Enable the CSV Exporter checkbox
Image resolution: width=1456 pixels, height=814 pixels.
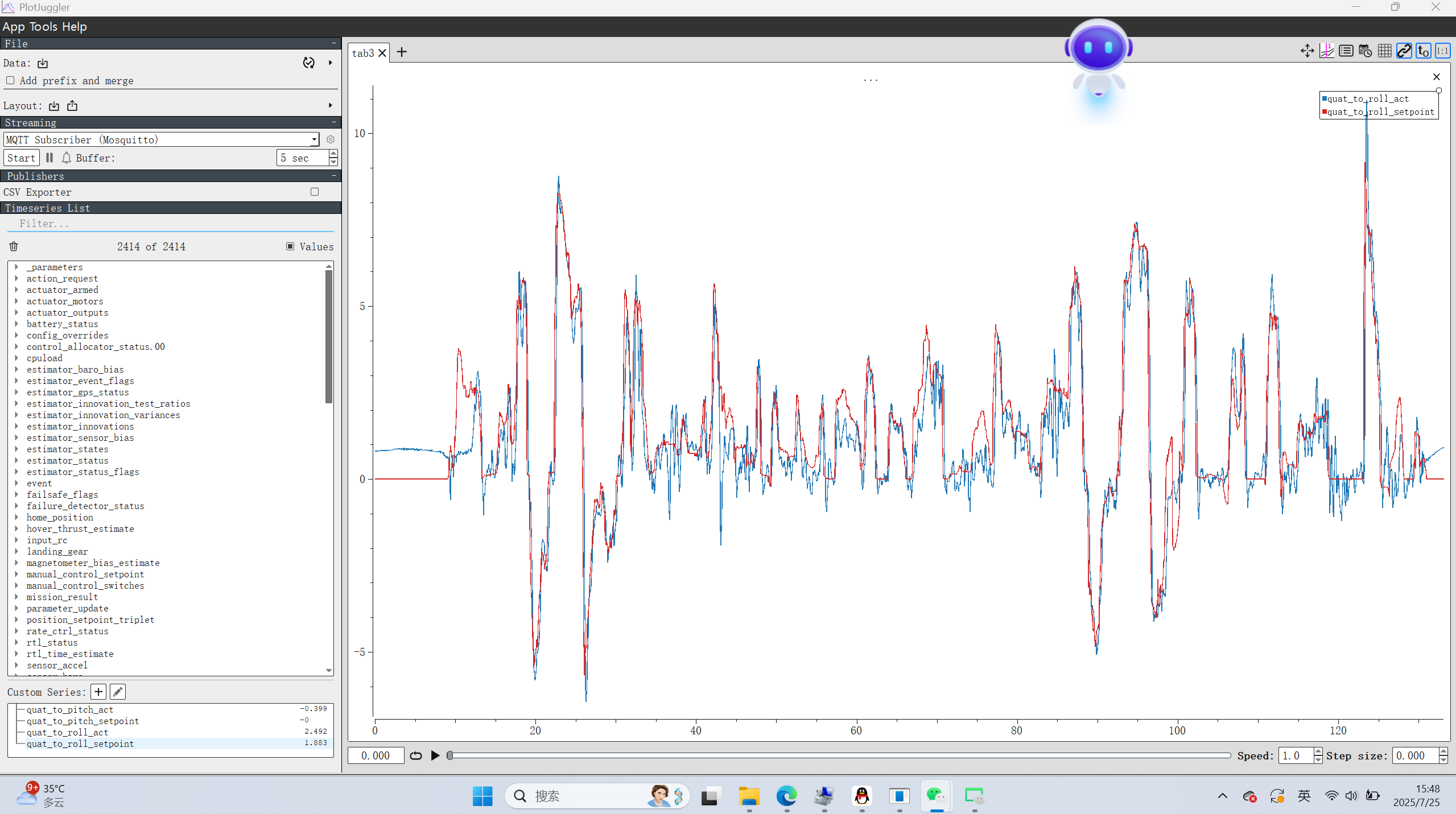[x=315, y=192]
